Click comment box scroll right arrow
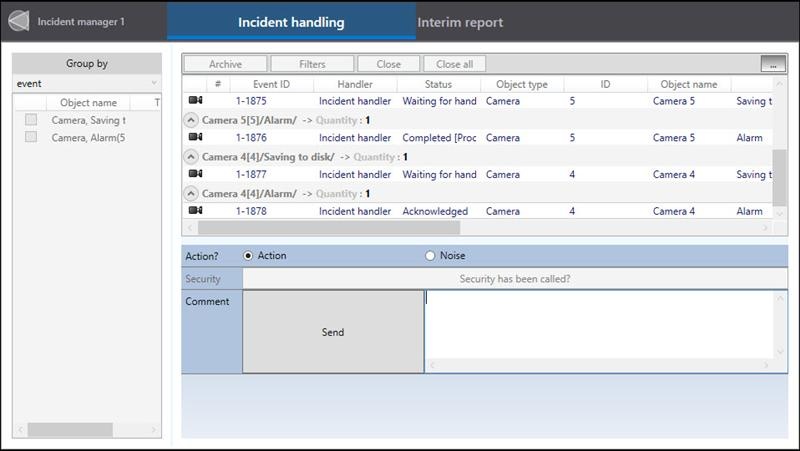The width and height of the screenshot is (800, 451). pos(766,365)
